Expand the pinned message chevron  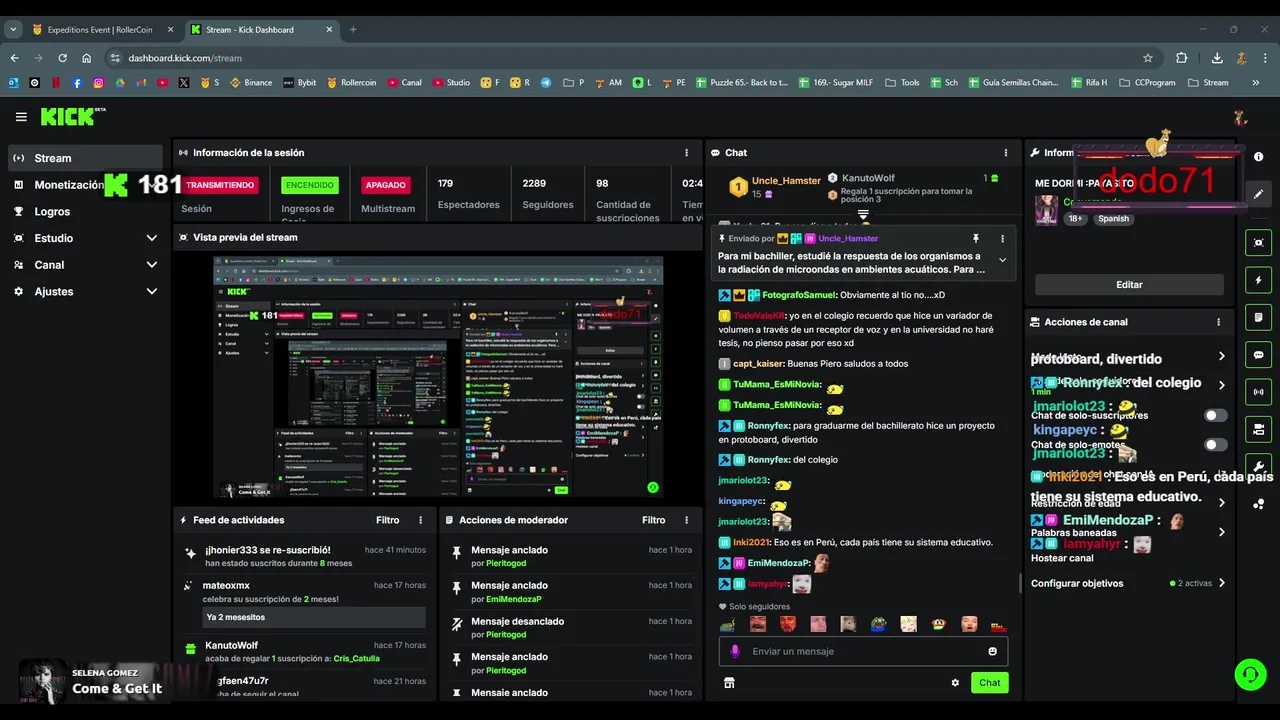(x=1002, y=260)
